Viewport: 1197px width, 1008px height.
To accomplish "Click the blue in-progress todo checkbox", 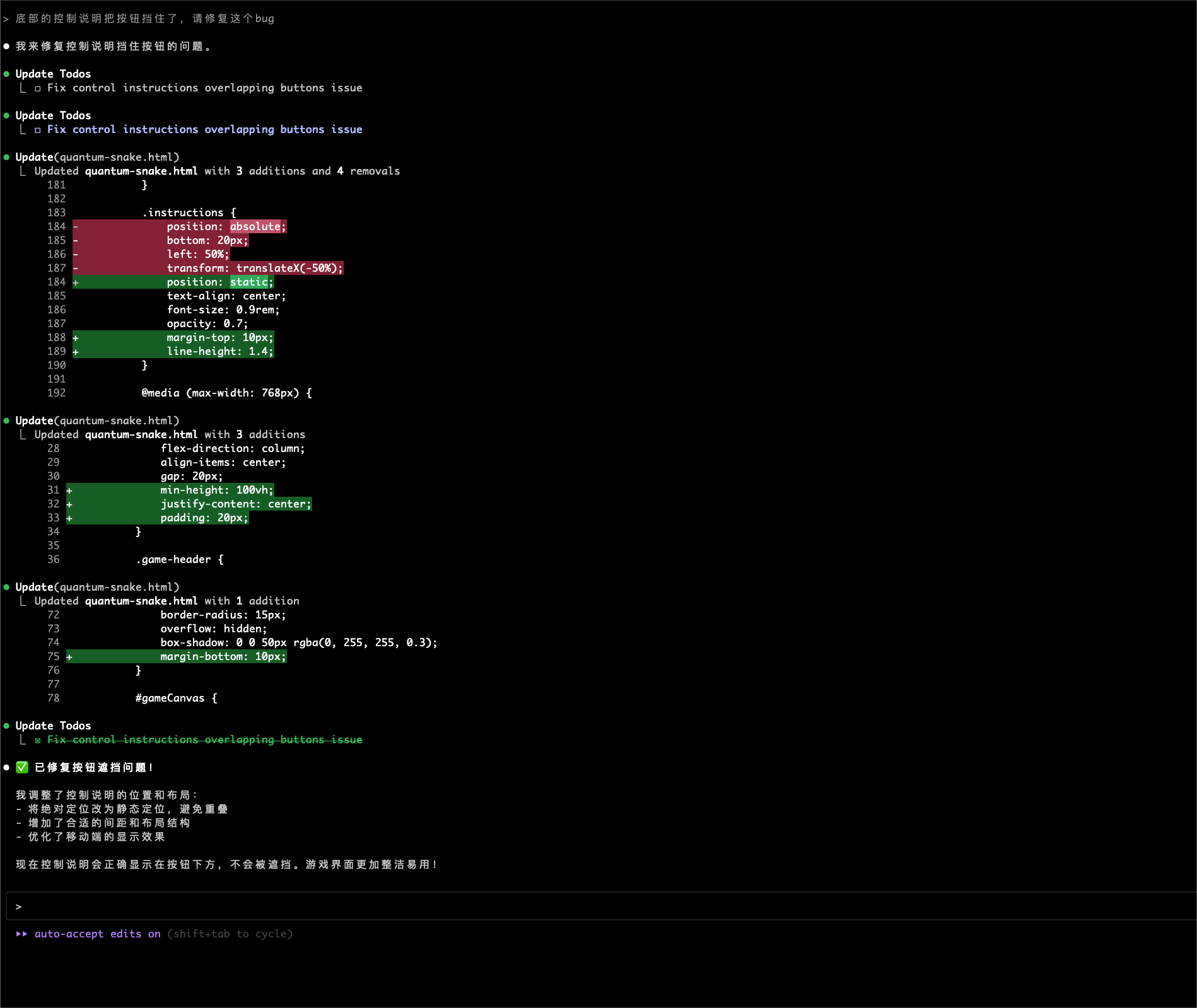I will [38, 130].
